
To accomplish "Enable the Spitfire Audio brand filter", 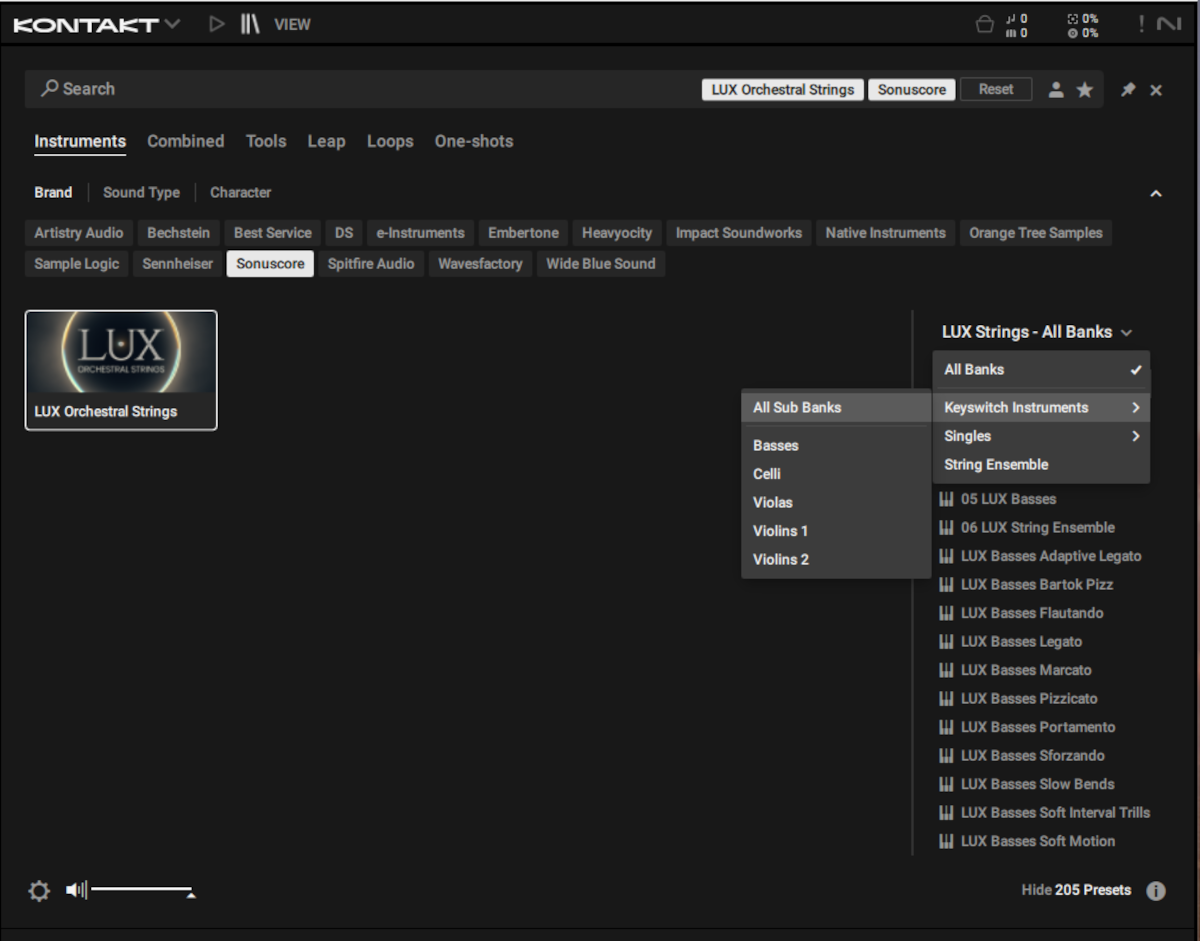I will pos(371,264).
